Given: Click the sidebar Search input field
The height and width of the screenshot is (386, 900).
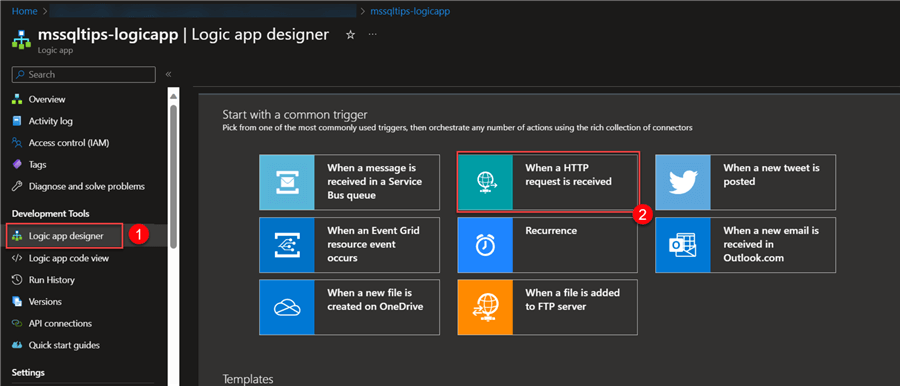Looking at the screenshot, I should (84, 75).
